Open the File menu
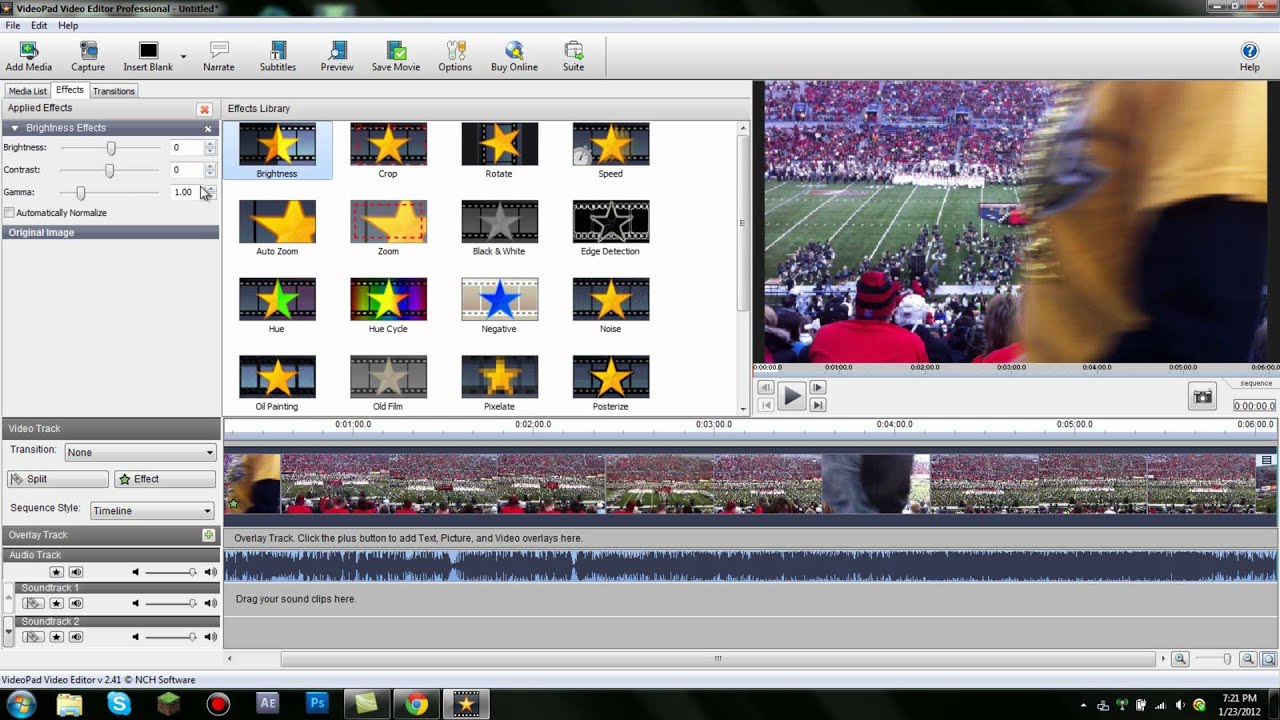 13,25
